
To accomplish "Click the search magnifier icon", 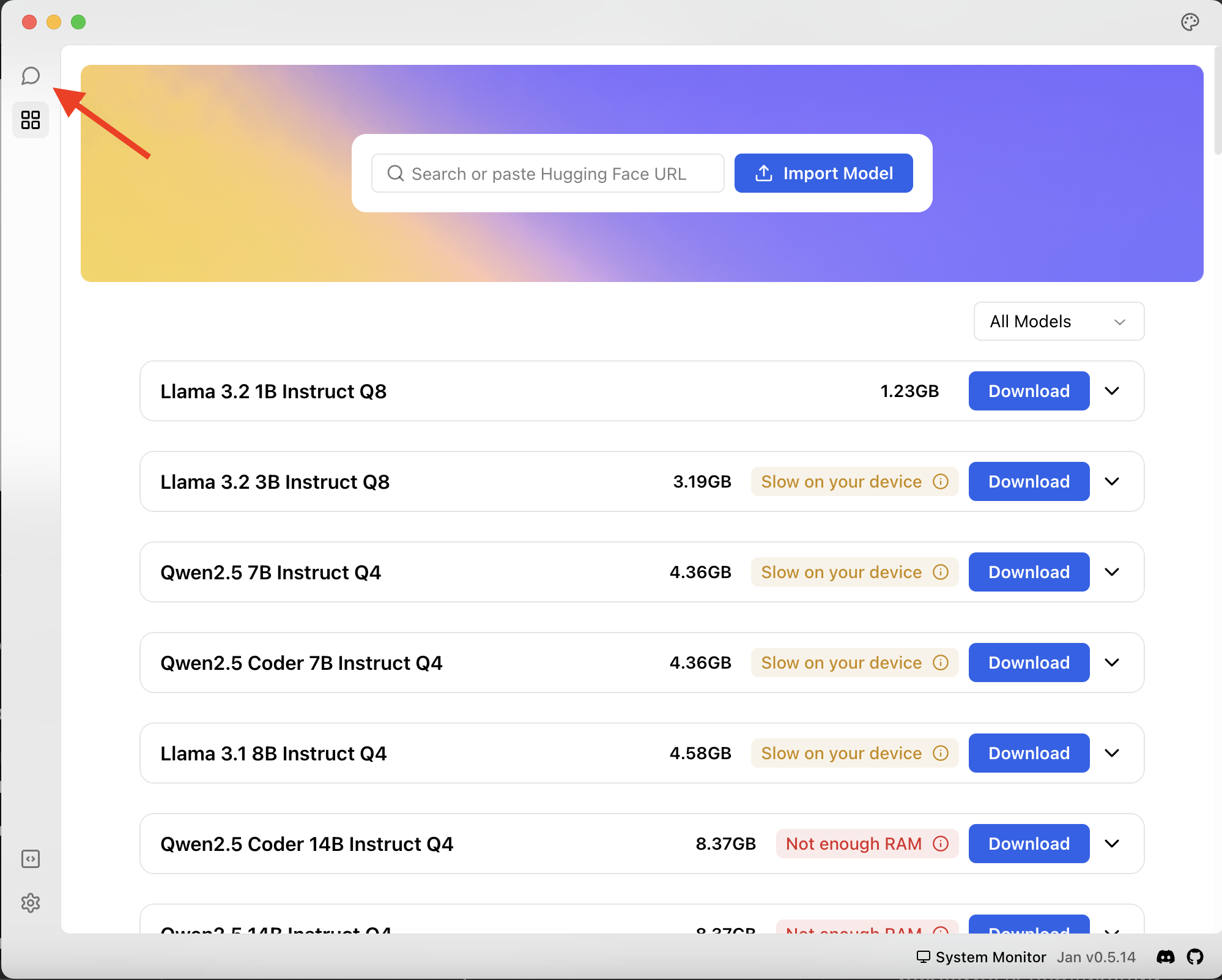I will click(396, 173).
